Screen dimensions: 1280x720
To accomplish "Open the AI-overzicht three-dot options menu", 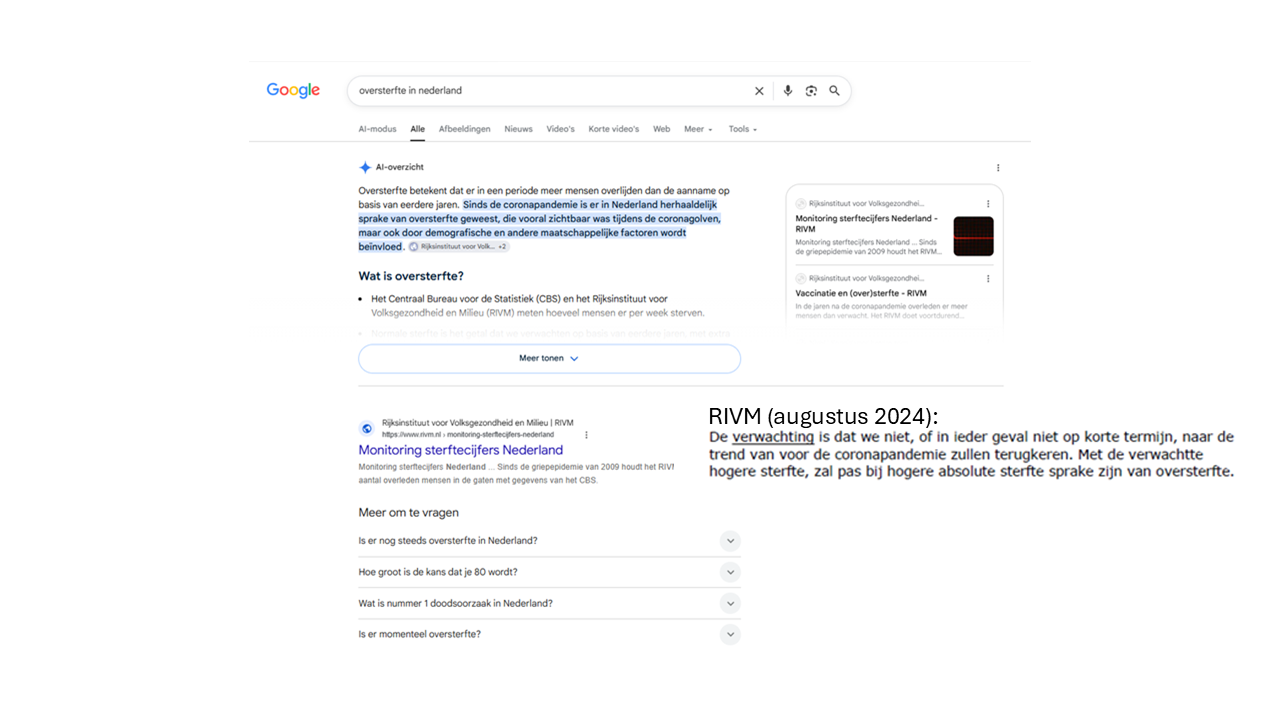I will (998, 168).
